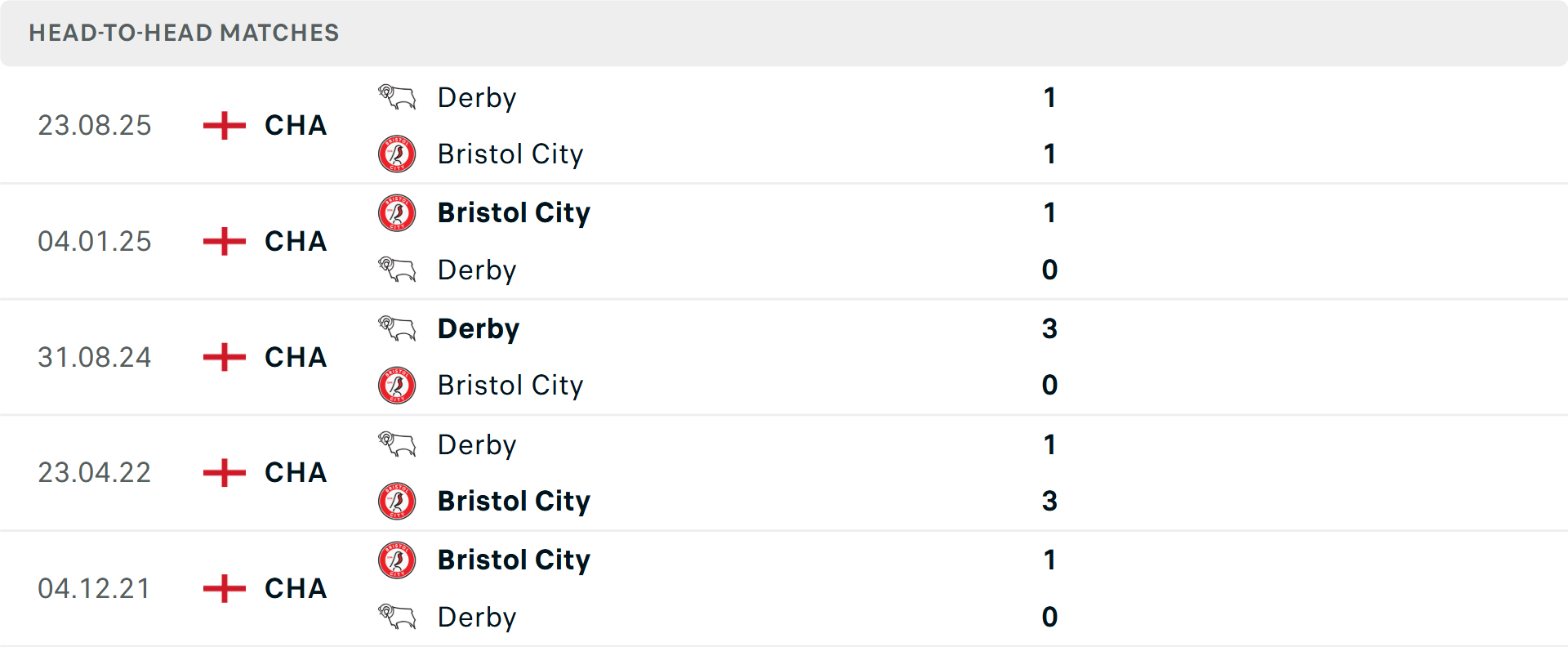The height and width of the screenshot is (647, 1568).
Task: Click the 1-1 score of the 23.08.25 match
Action: coord(1050,126)
